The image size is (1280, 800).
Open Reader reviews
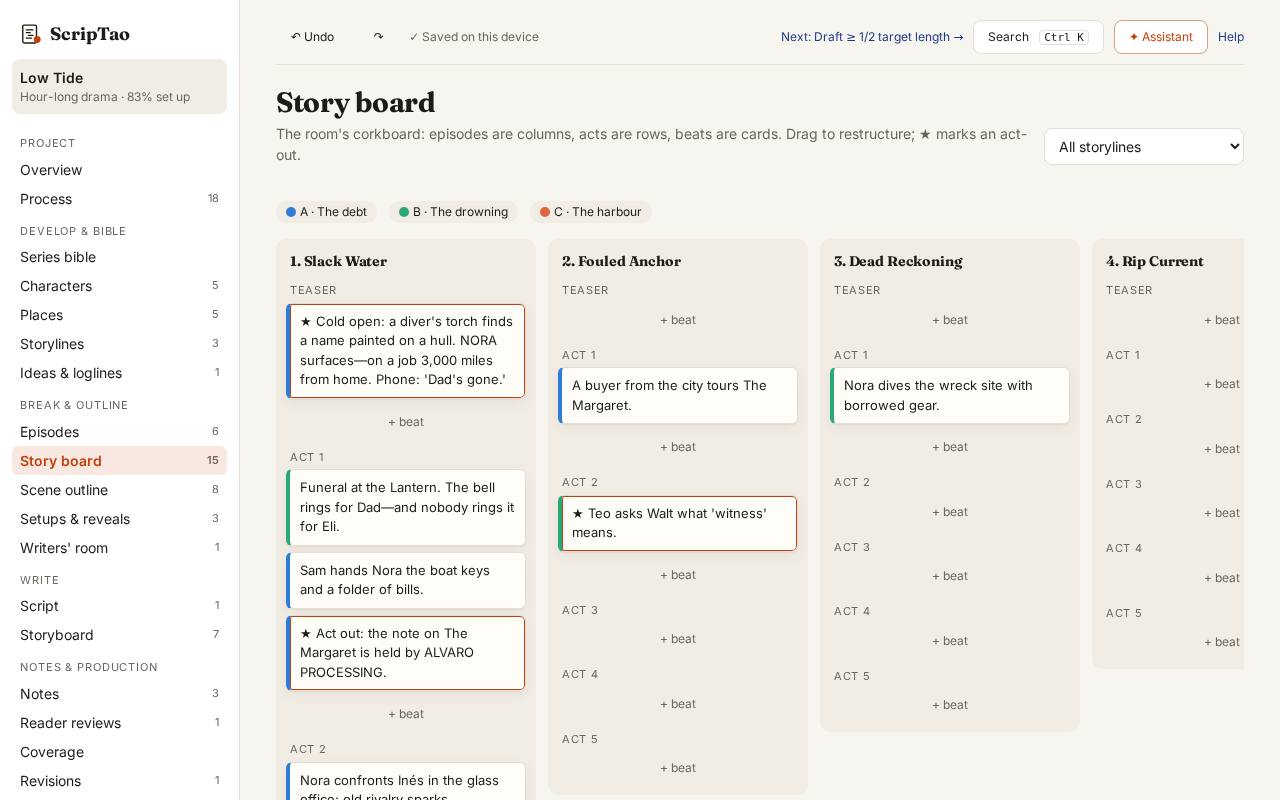pos(119,723)
